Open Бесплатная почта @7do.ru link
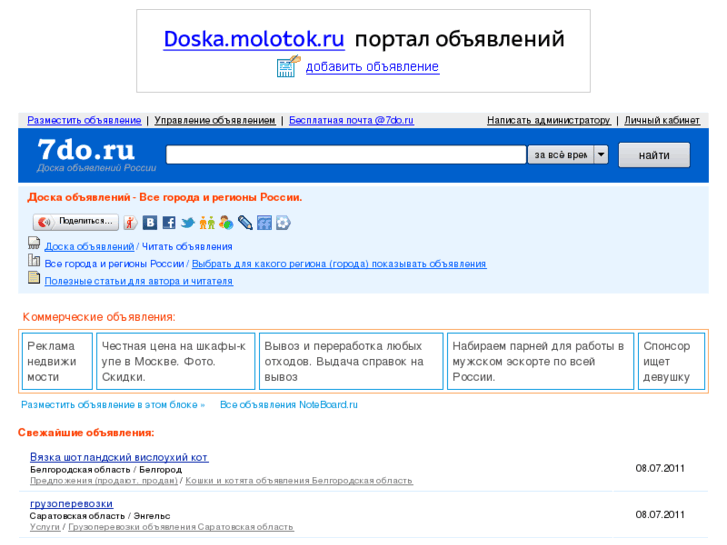 pyautogui.click(x=351, y=120)
